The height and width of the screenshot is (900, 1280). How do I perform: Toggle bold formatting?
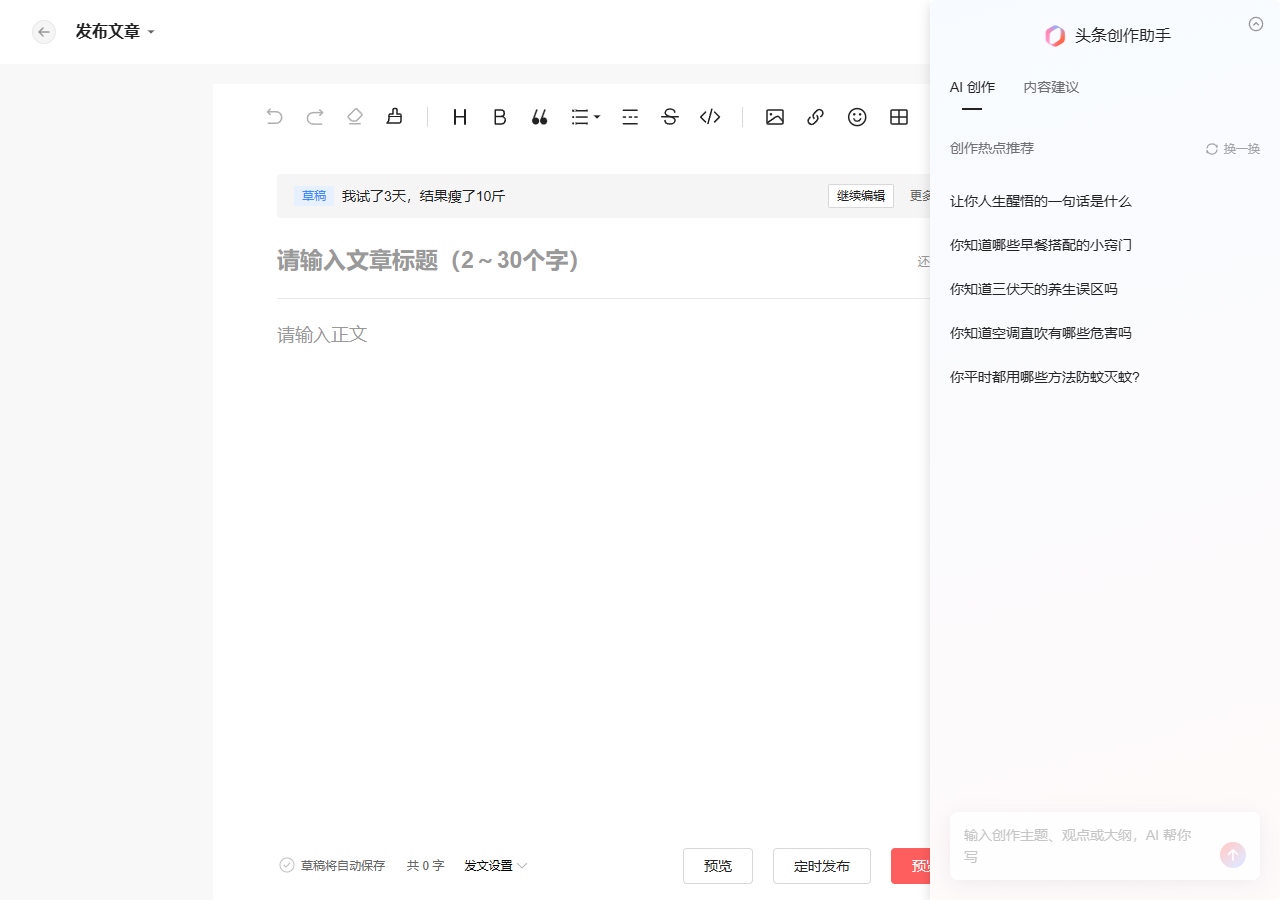(x=500, y=117)
